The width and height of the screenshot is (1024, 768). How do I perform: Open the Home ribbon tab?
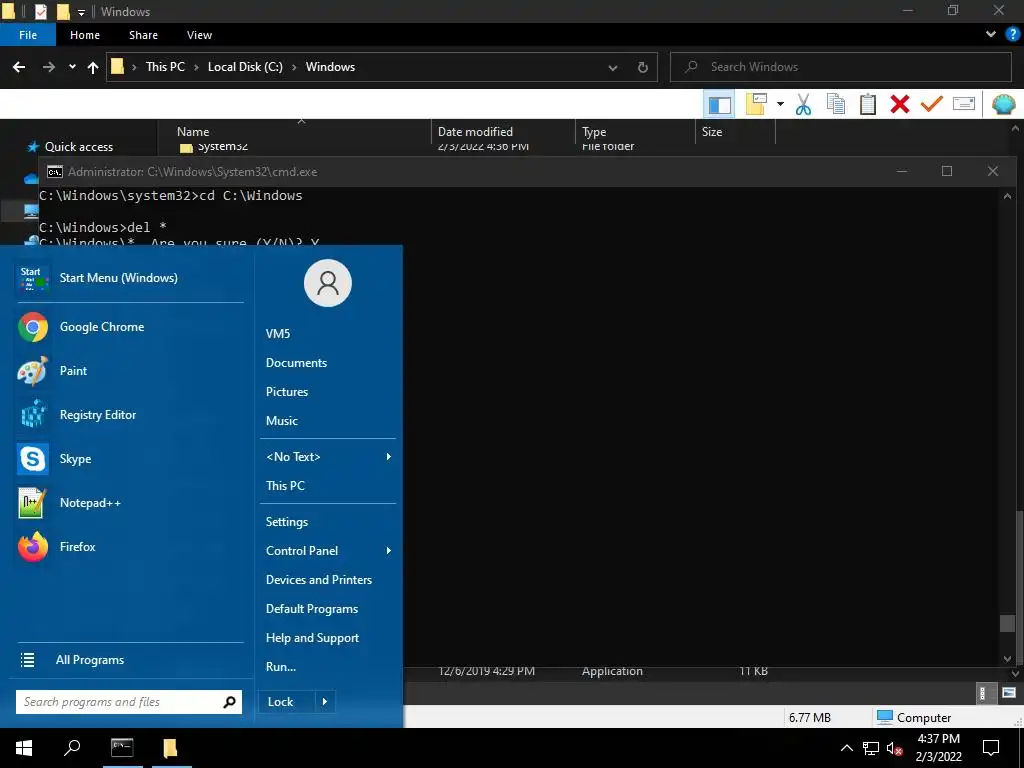point(85,35)
